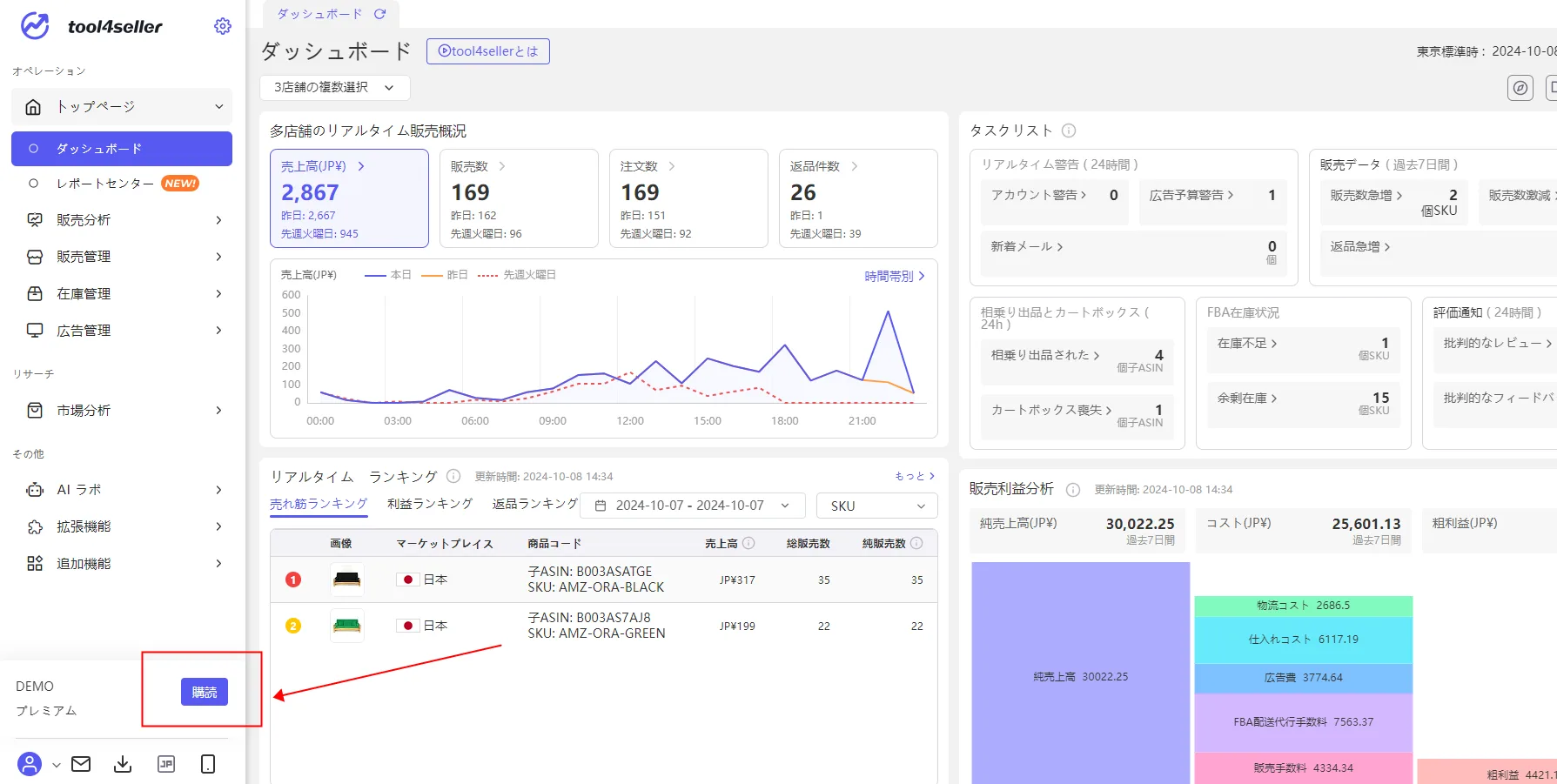Open the 2024-10-07 date range picker

click(694, 506)
